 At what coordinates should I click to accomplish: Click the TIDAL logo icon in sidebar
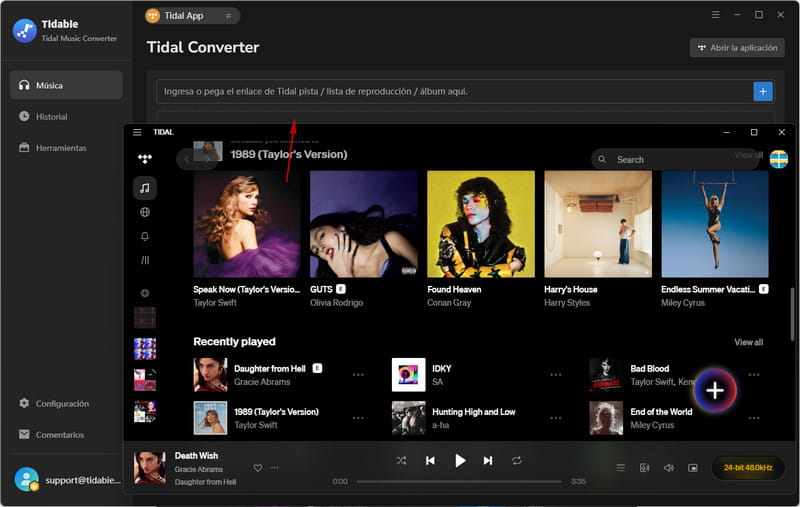pyautogui.click(x=145, y=159)
